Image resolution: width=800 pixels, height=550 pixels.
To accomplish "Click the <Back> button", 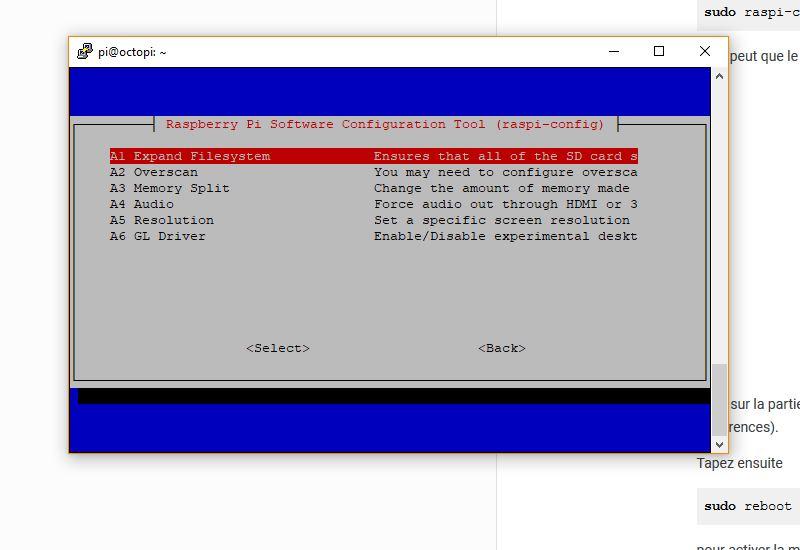I will coord(502,348).
